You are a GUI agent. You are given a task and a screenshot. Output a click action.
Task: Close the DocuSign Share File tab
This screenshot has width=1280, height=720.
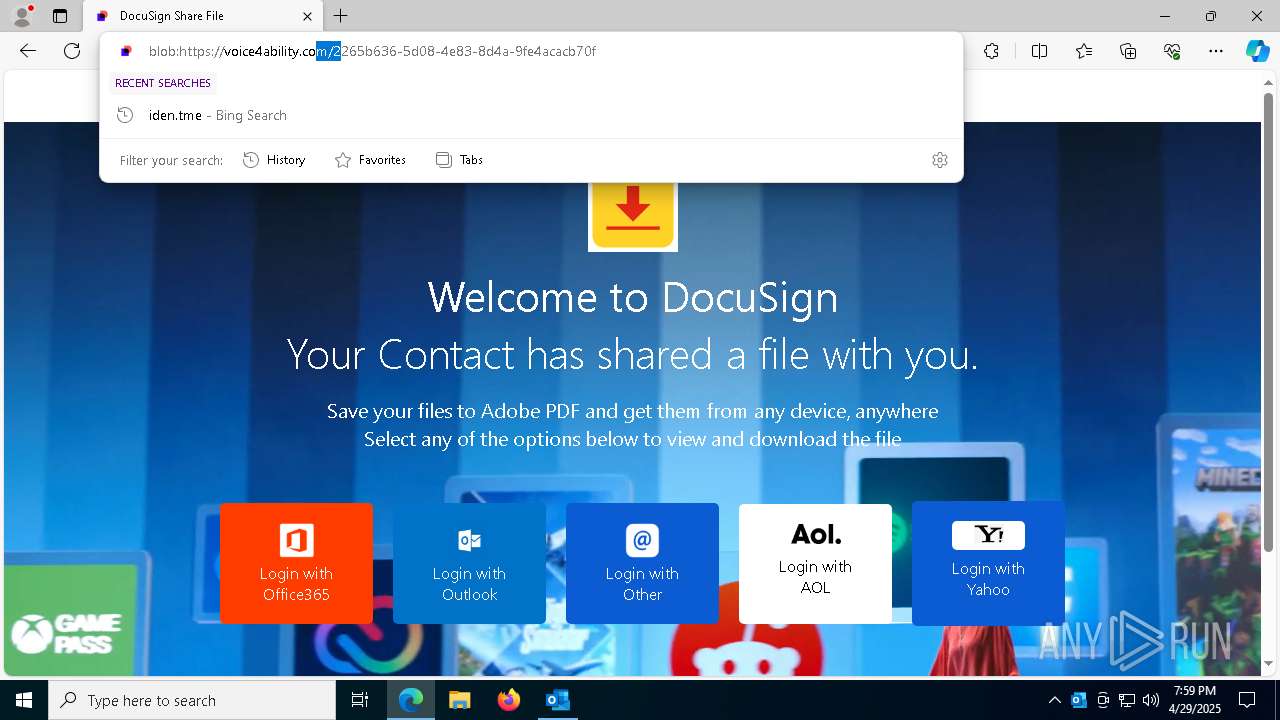[308, 16]
